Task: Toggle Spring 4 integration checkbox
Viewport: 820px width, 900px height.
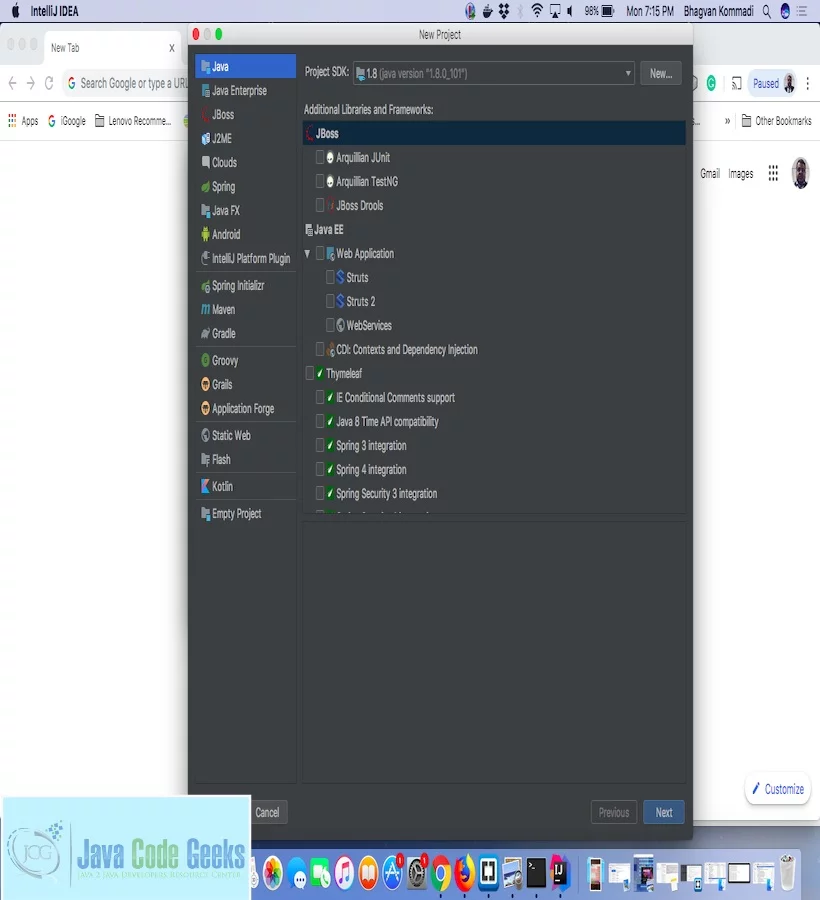Action: [320, 470]
